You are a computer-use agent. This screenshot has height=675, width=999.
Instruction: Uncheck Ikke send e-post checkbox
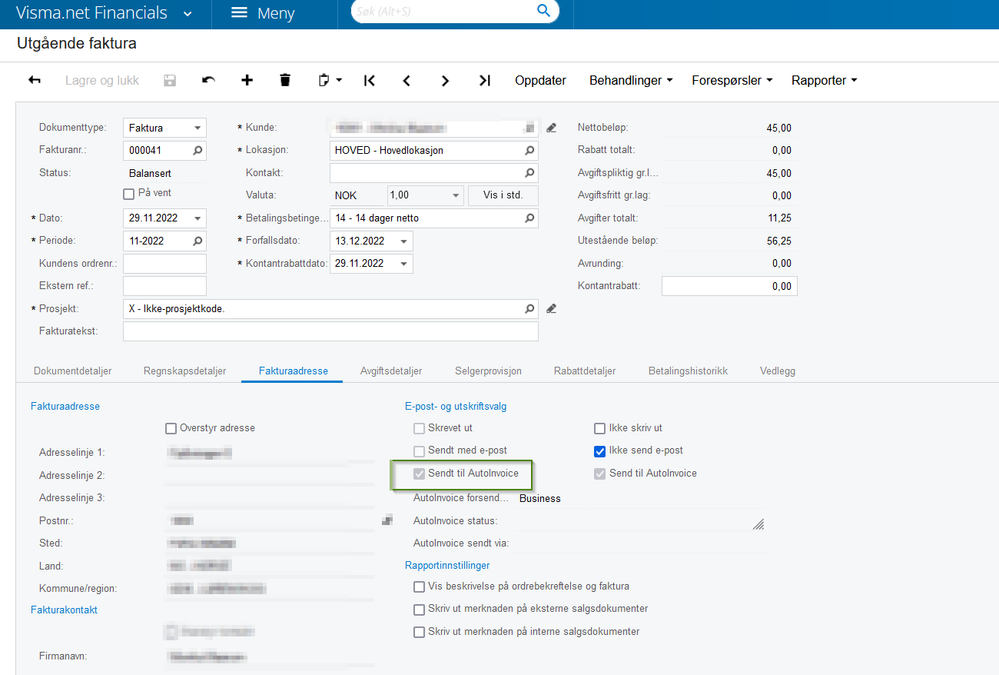[600, 451]
